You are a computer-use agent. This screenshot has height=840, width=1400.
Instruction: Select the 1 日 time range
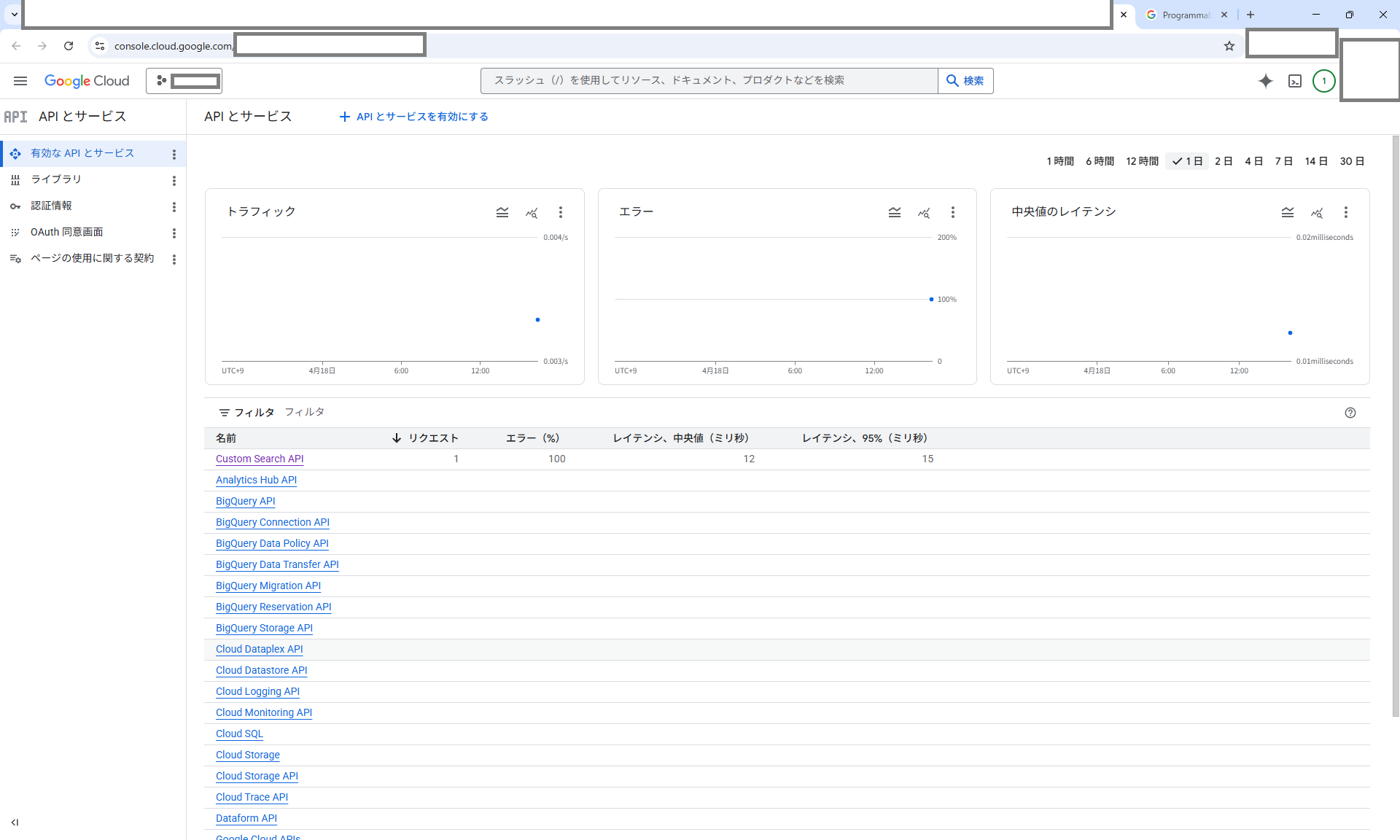click(1187, 161)
